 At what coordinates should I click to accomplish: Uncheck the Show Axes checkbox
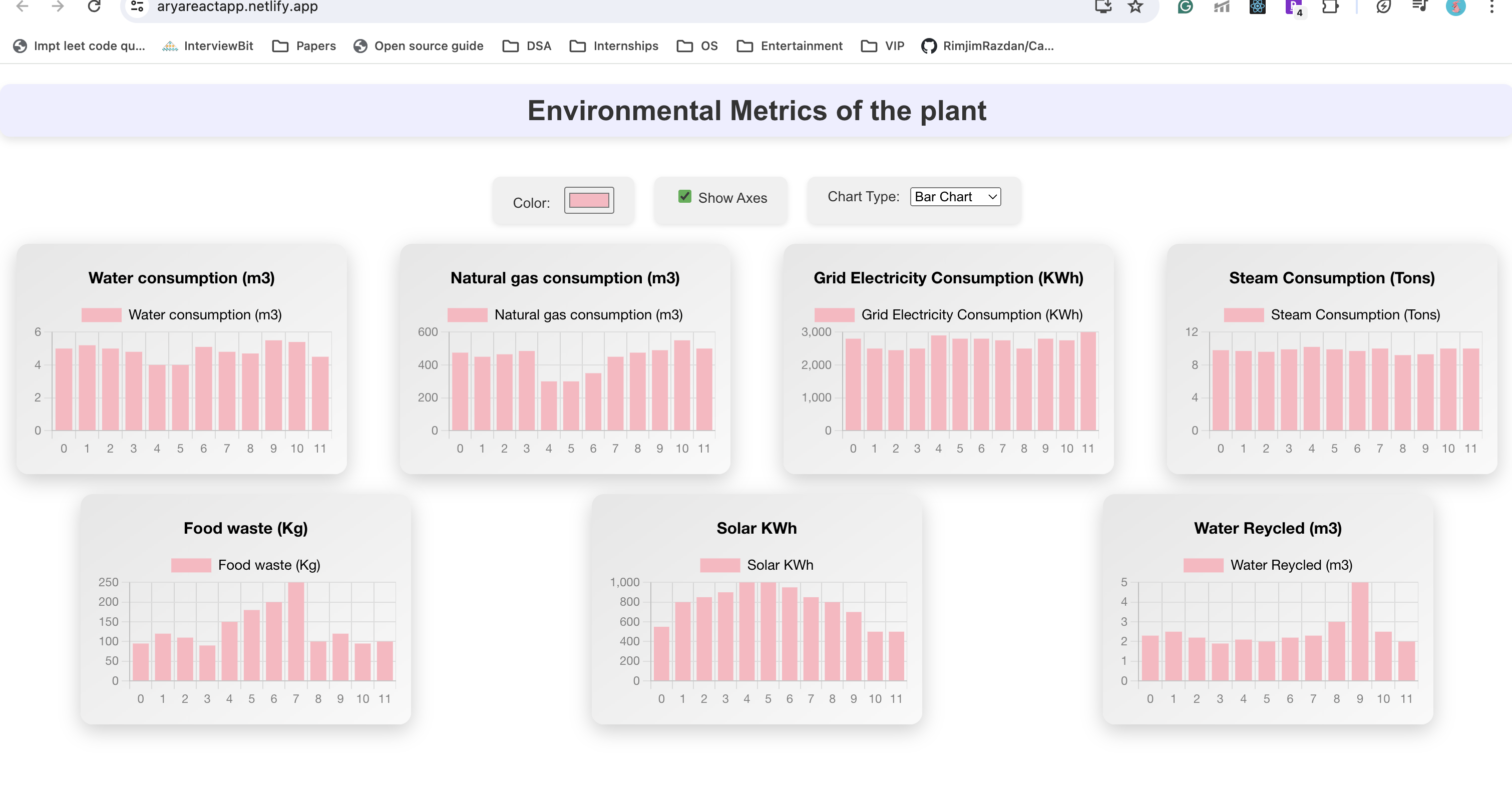coord(684,197)
